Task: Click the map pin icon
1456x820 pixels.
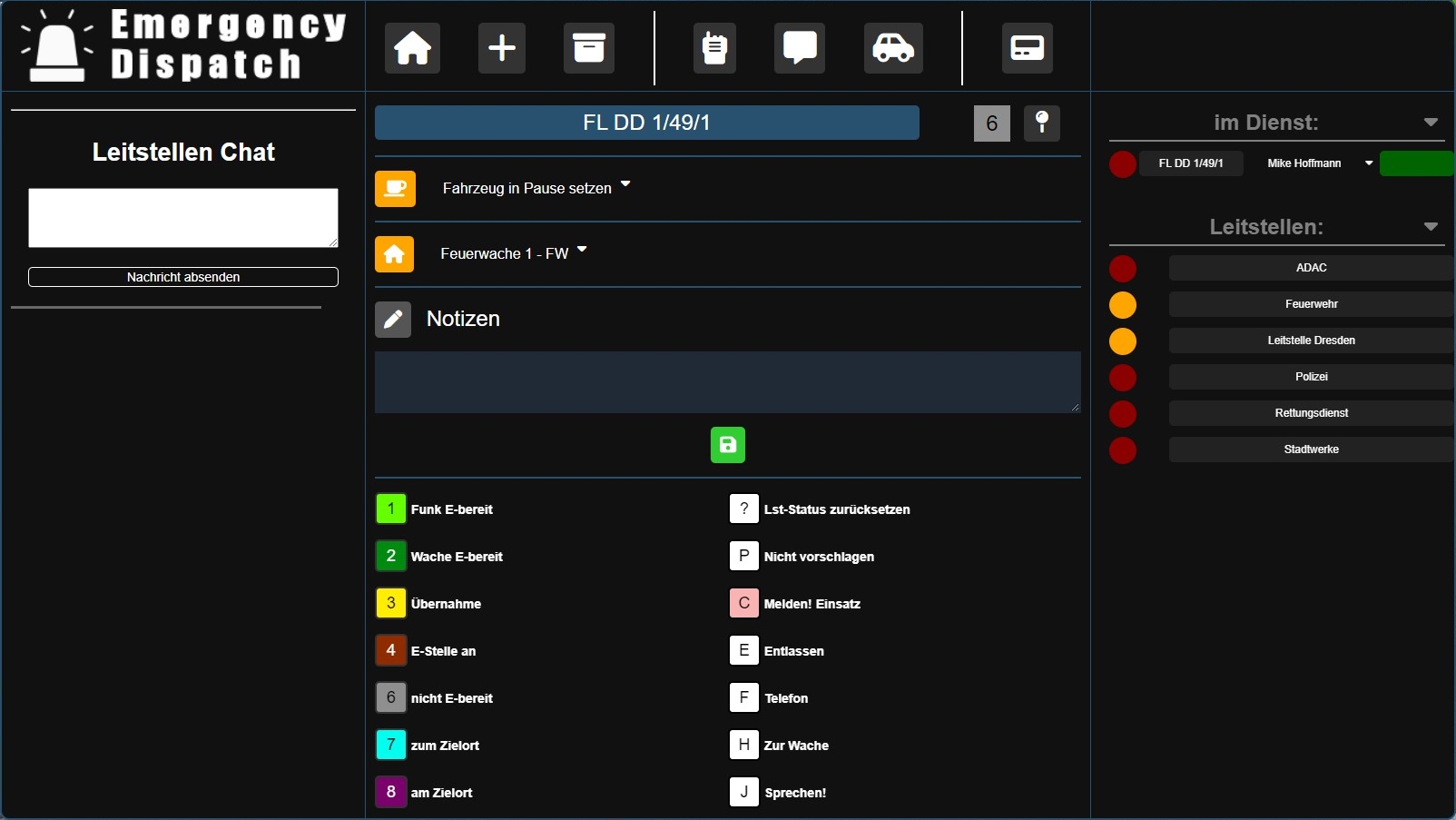Action: pyautogui.click(x=1042, y=123)
